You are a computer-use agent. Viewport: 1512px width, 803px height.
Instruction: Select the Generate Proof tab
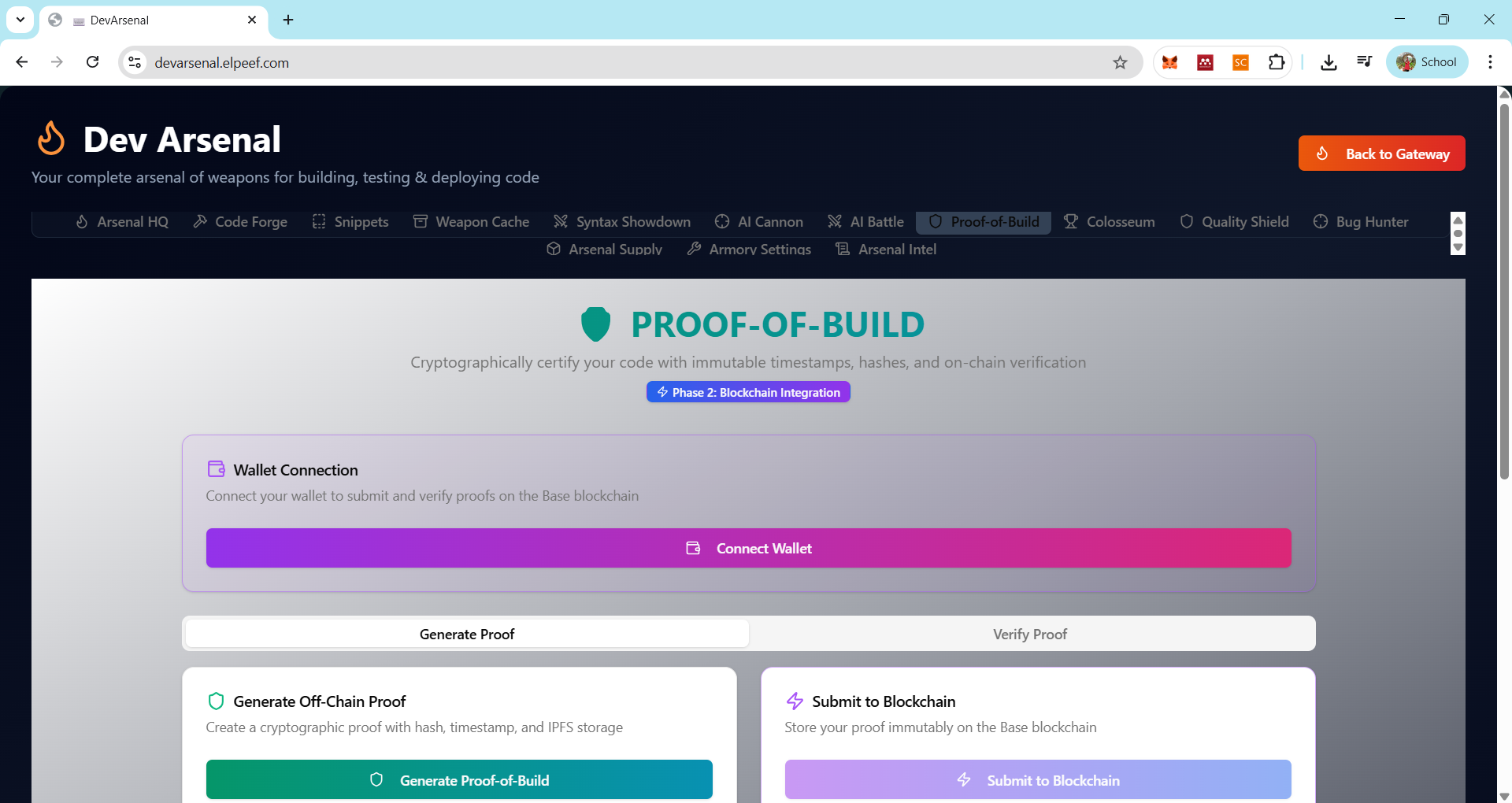[465, 634]
